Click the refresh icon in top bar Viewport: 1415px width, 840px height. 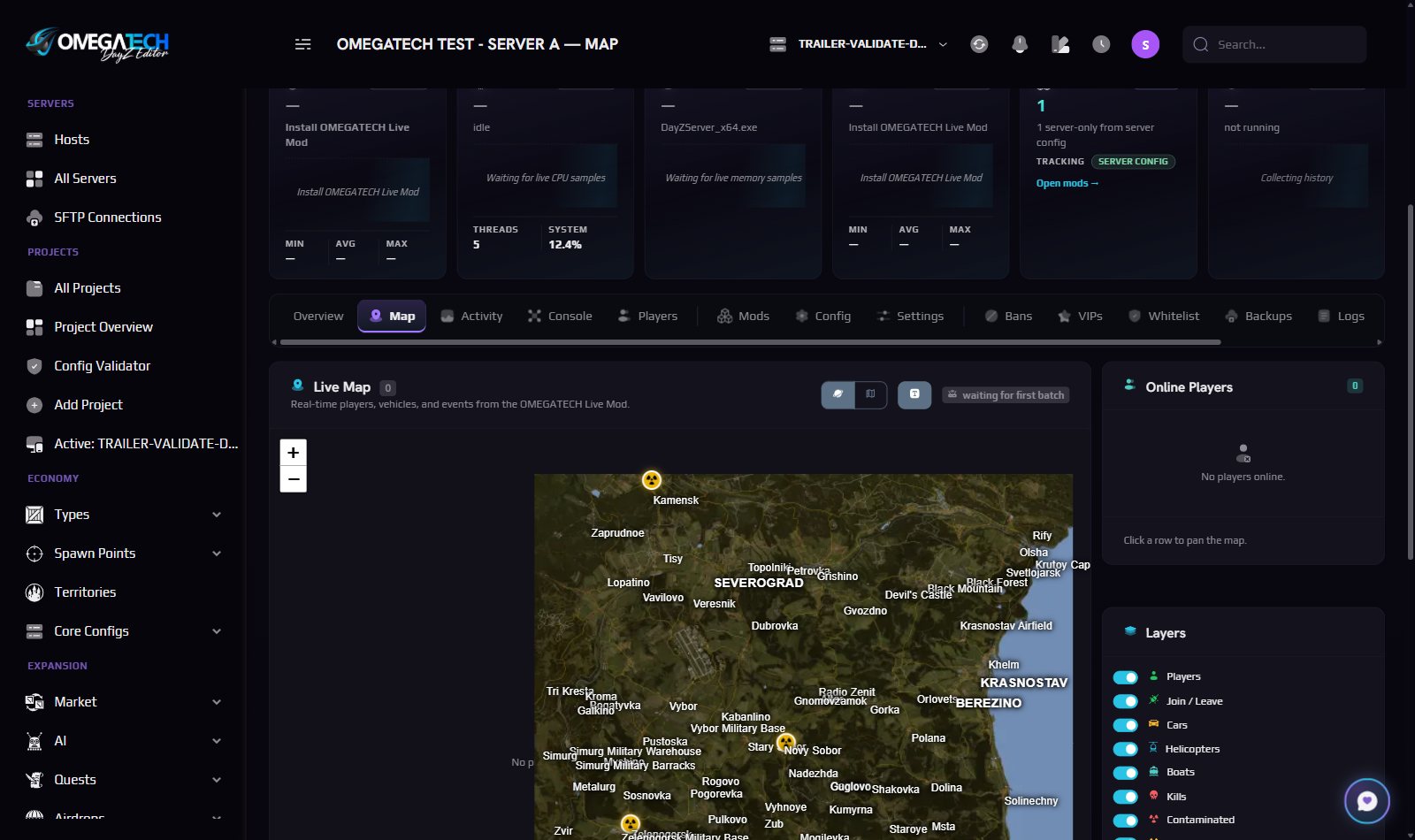tap(979, 44)
